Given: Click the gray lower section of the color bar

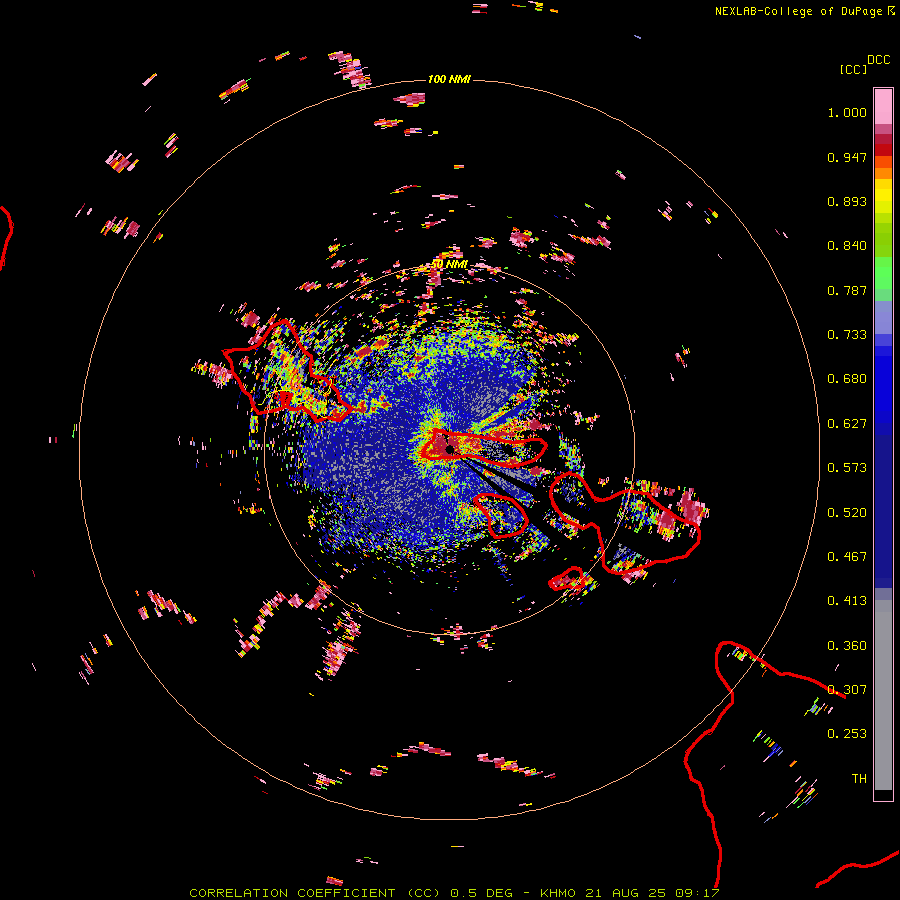Looking at the screenshot, I should click(x=883, y=695).
